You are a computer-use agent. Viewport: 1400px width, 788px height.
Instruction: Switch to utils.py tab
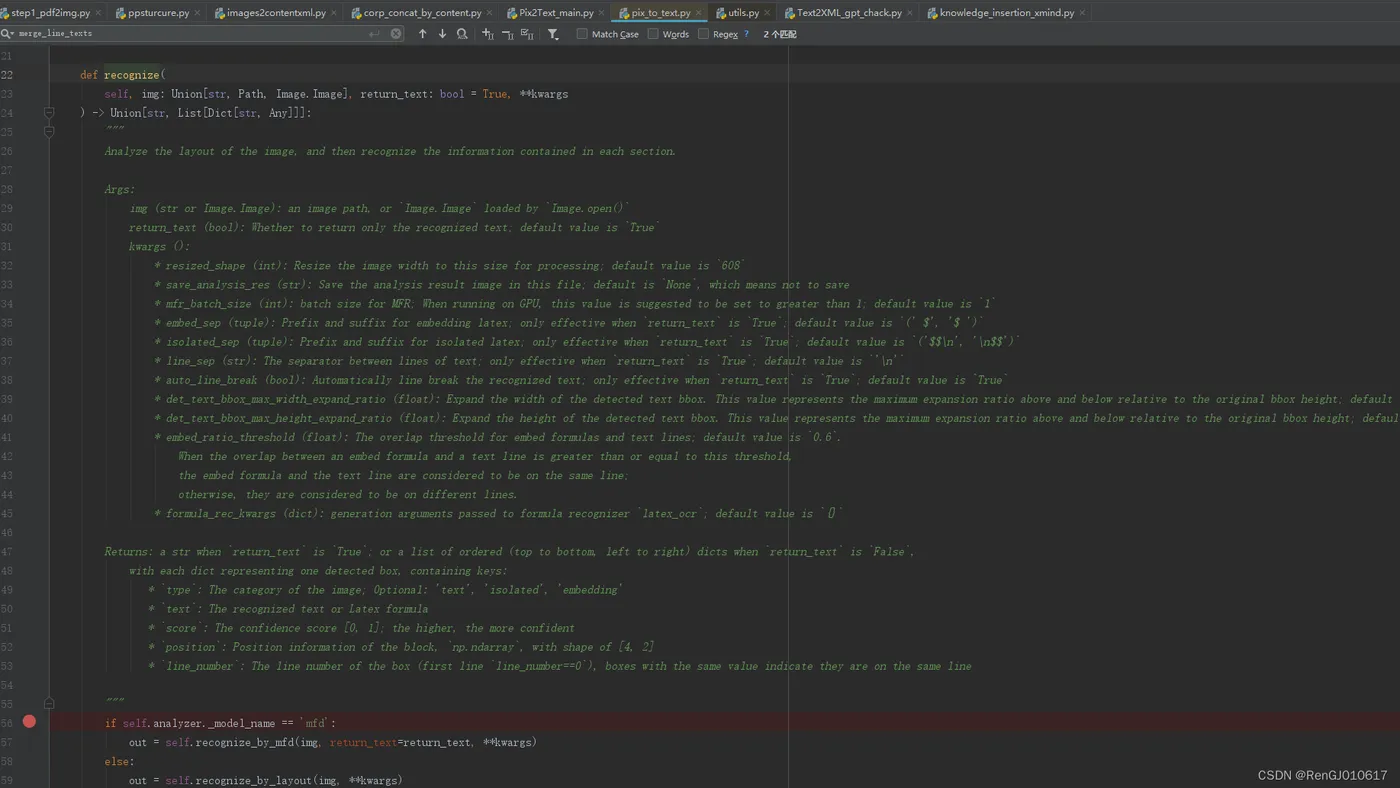[743, 13]
